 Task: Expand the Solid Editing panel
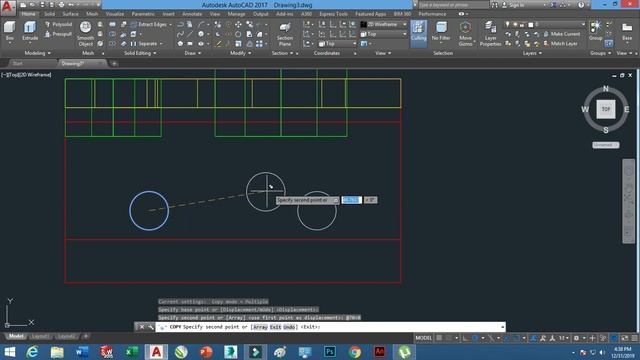click(140, 53)
